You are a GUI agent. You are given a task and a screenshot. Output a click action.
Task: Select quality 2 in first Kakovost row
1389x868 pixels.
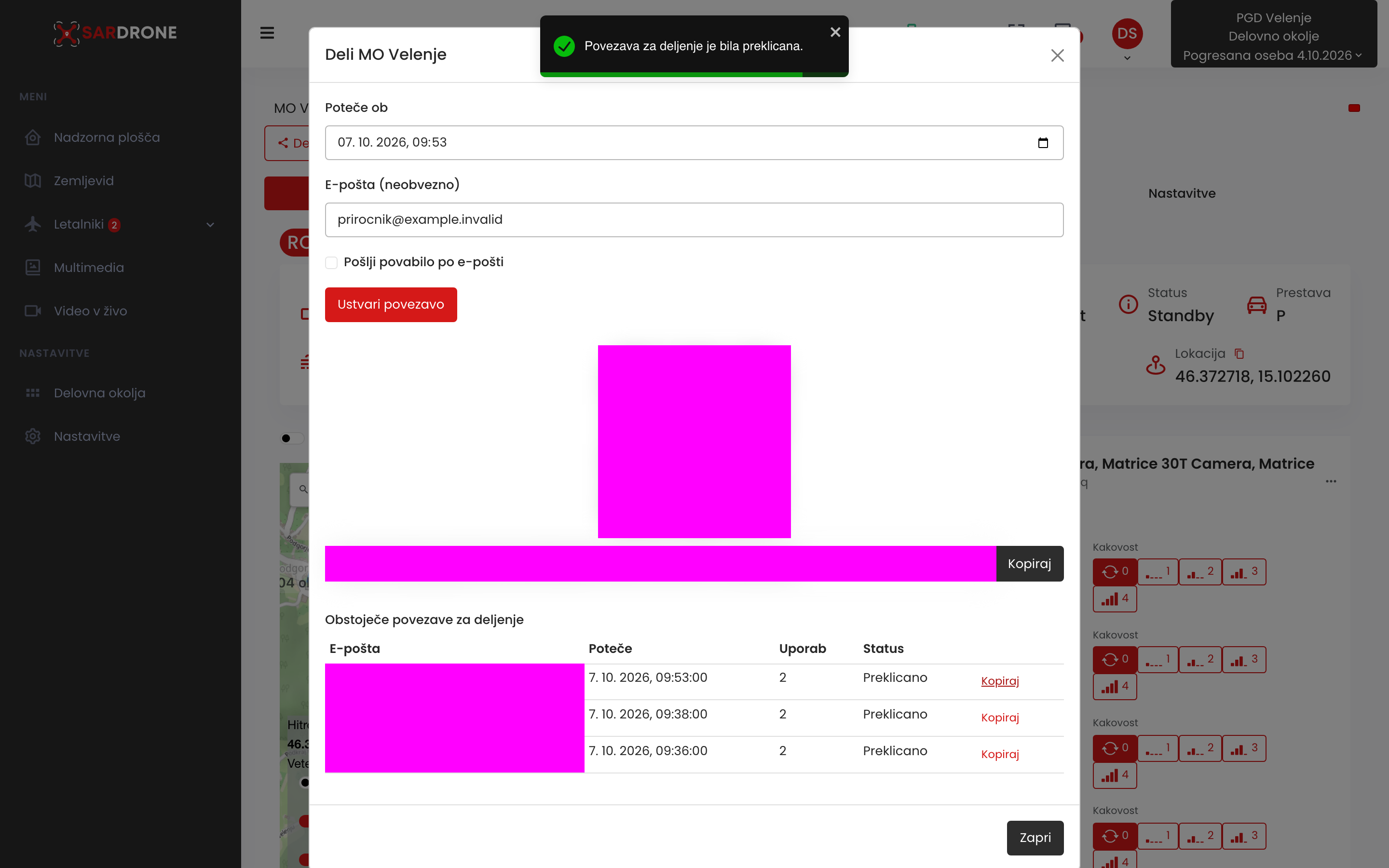click(x=1200, y=572)
